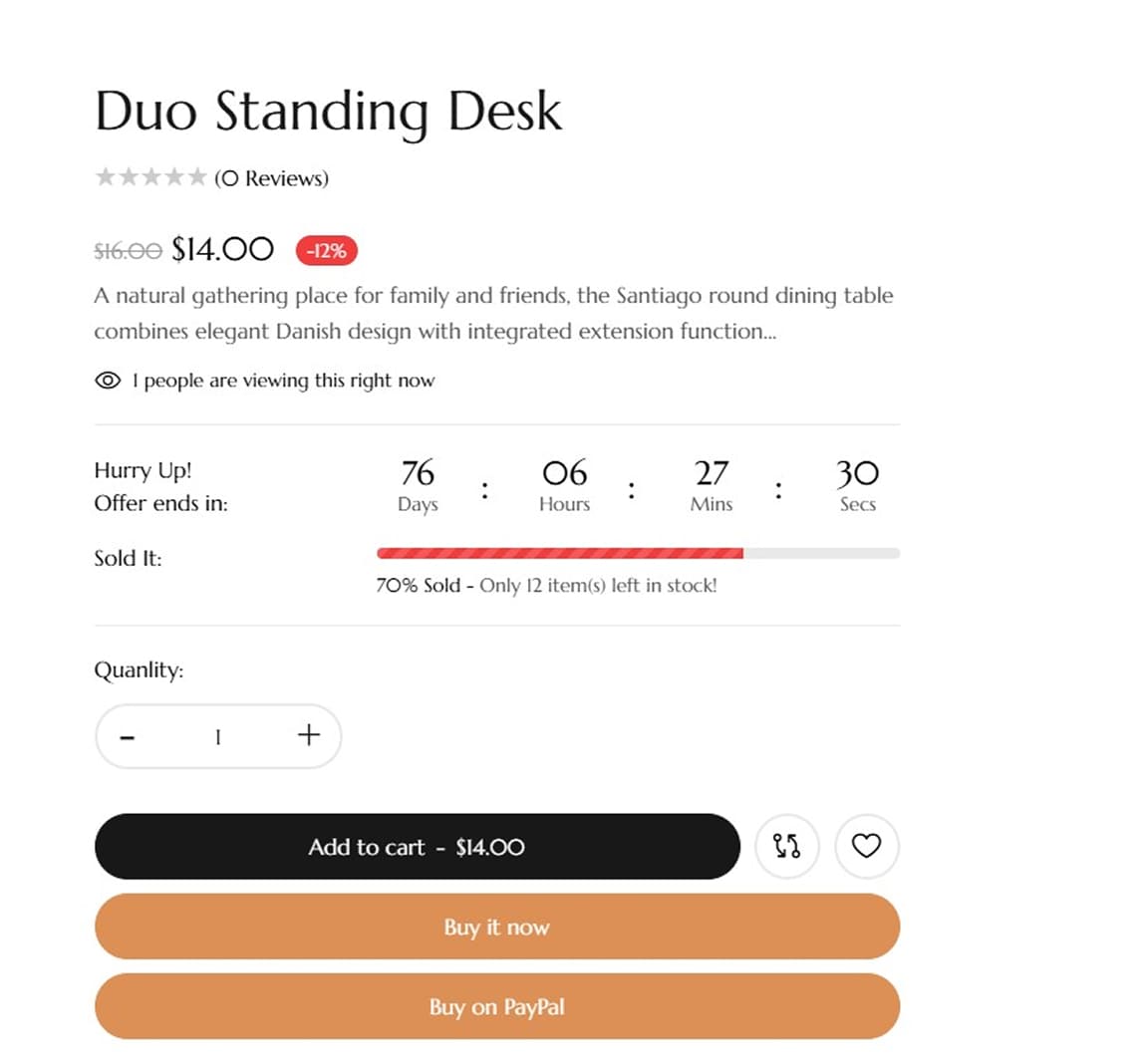The height and width of the screenshot is (1064, 1148).
Task: Click the $14.00 sale price
Action: [222, 249]
